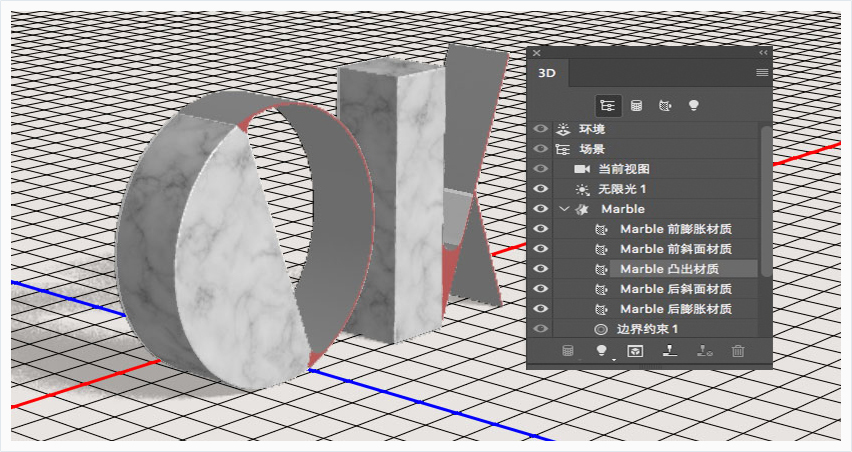The width and height of the screenshot is (852, 452).
Task: Click the render cube icon at panel bottom
Action: tap(635, 351)
